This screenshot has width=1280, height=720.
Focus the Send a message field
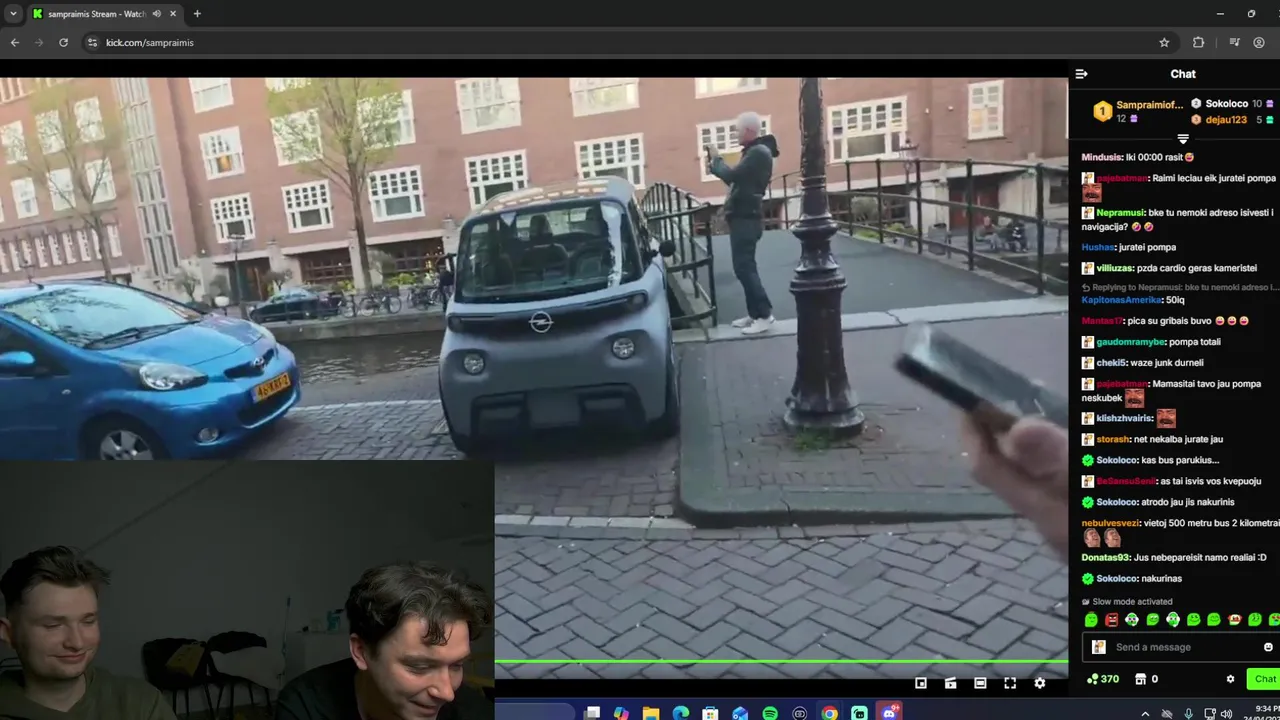(1180, 647)
